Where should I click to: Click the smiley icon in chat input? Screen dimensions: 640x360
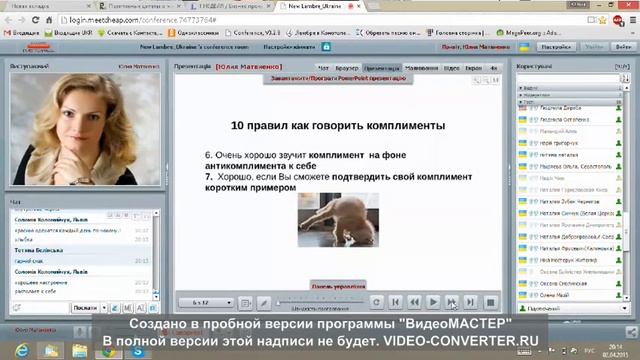pyautogui.click(x=16, y=308)
